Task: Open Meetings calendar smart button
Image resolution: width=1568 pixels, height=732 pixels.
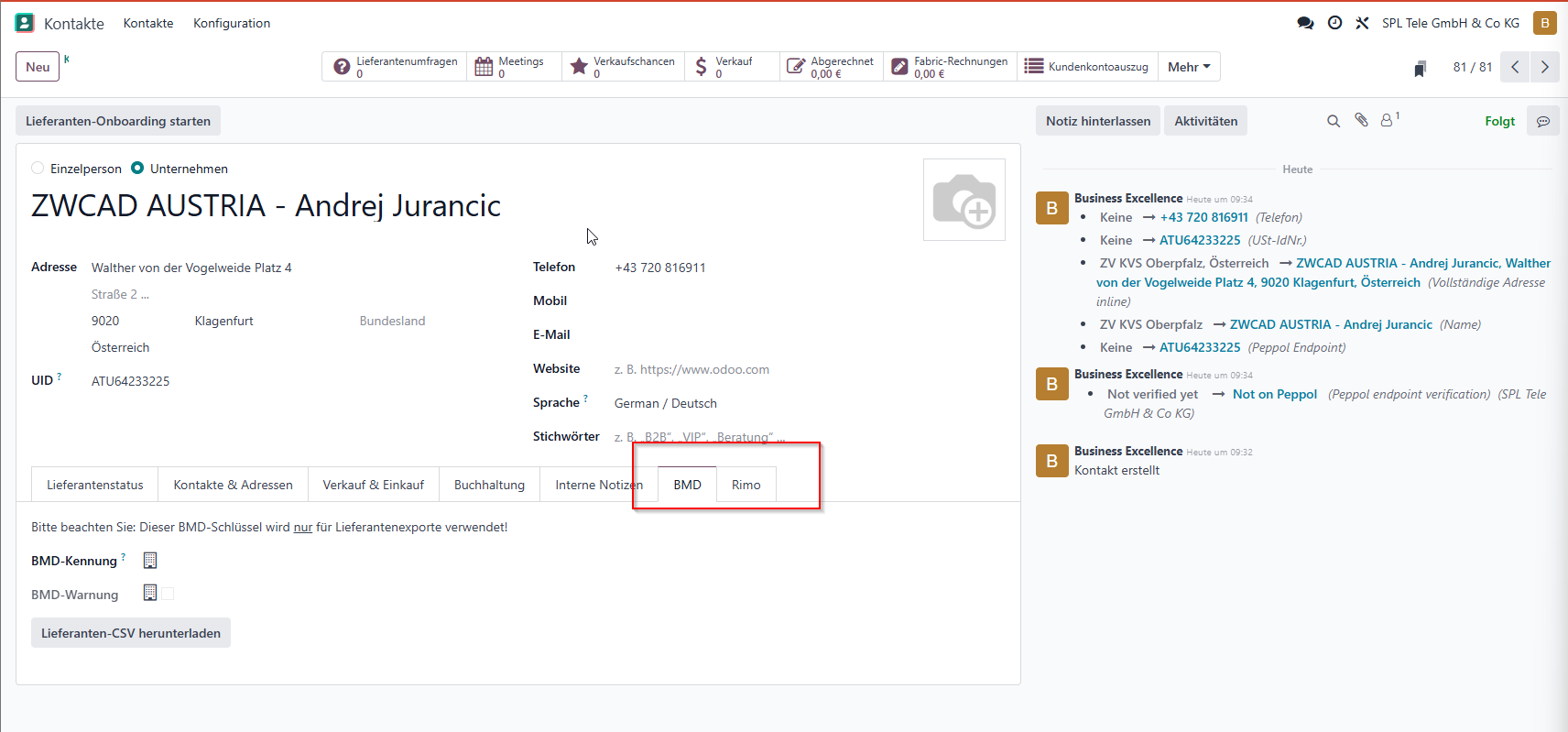Action: click(x=515, y=67)
